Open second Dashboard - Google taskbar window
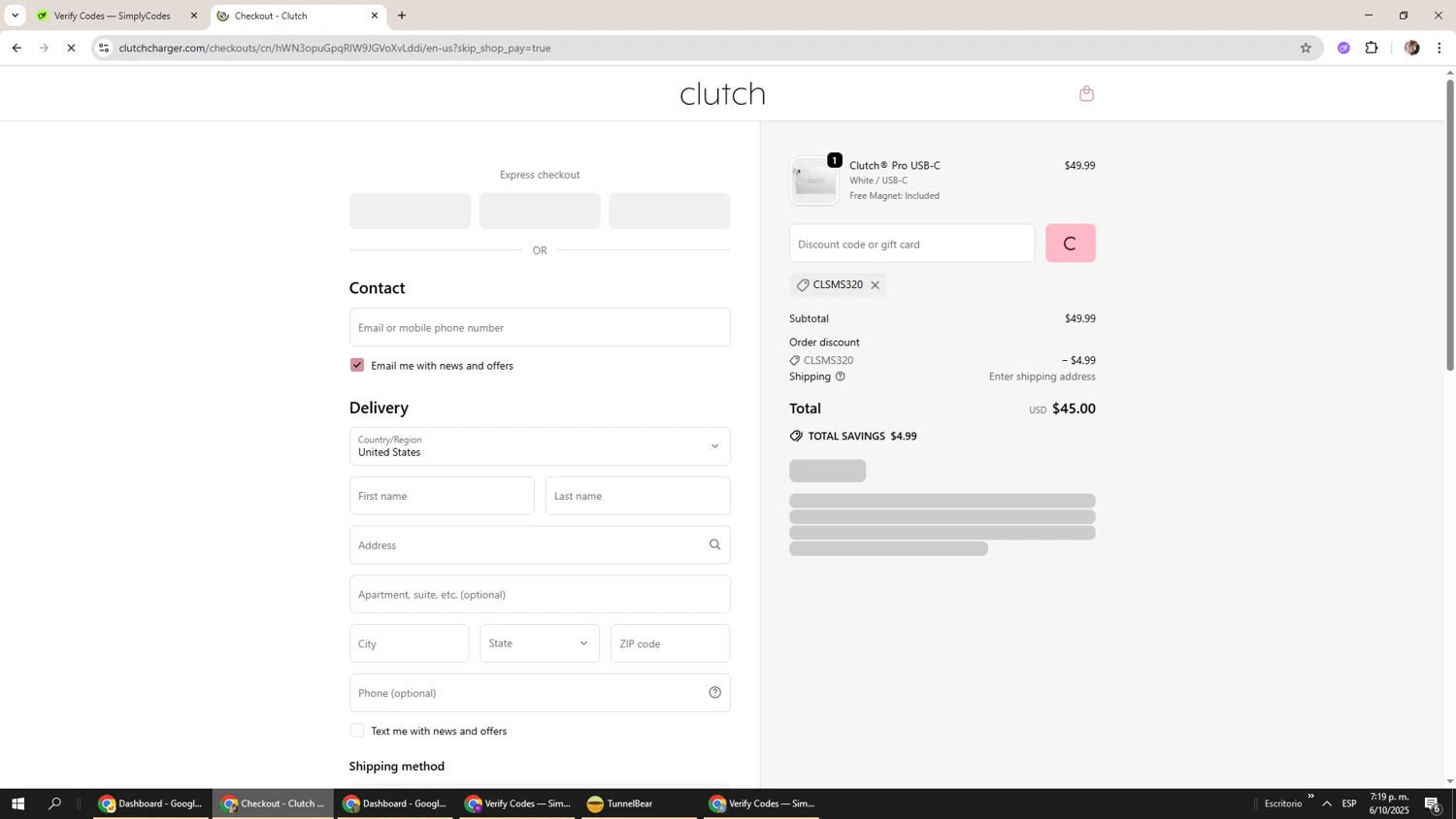The width and height of the screenshot is (1456, 819). coord(395,803)
